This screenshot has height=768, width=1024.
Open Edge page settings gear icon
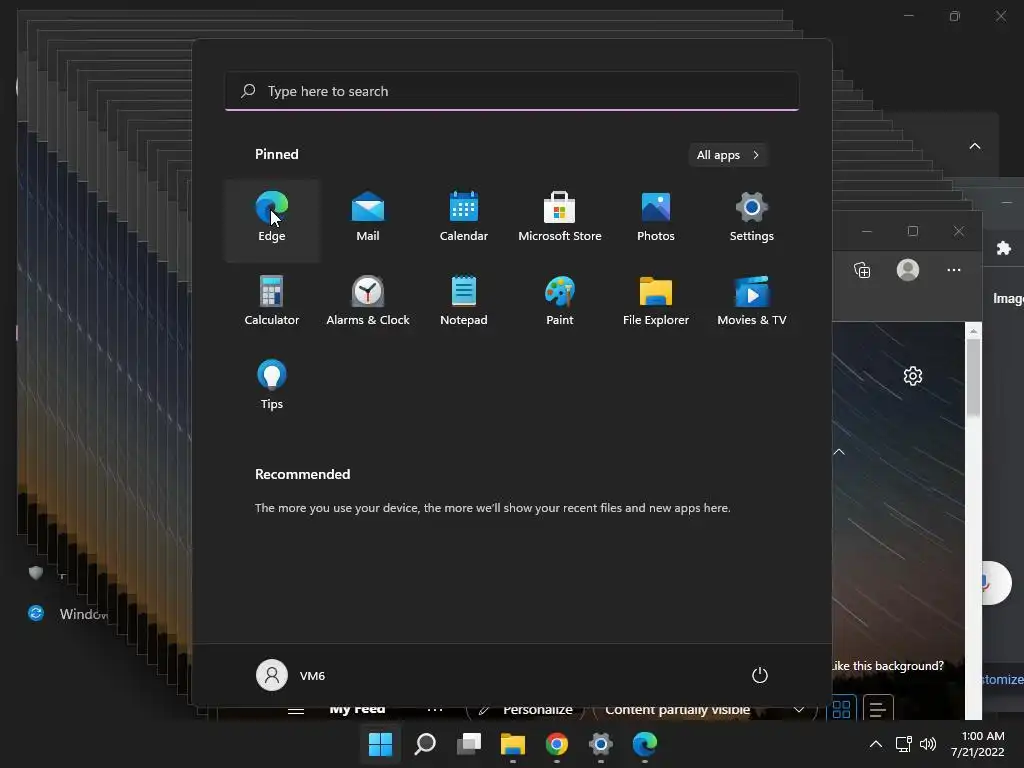point(913,376)
